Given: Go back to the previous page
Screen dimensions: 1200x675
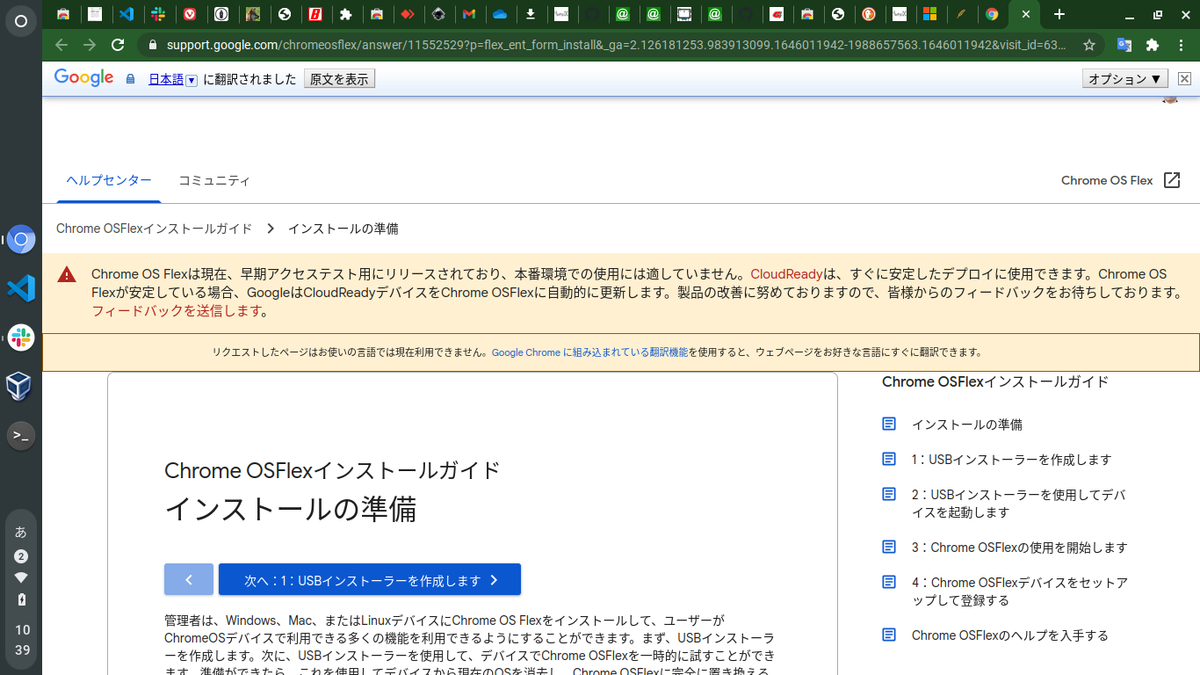Looking at the screenshot, I should (x=61, y=45).
